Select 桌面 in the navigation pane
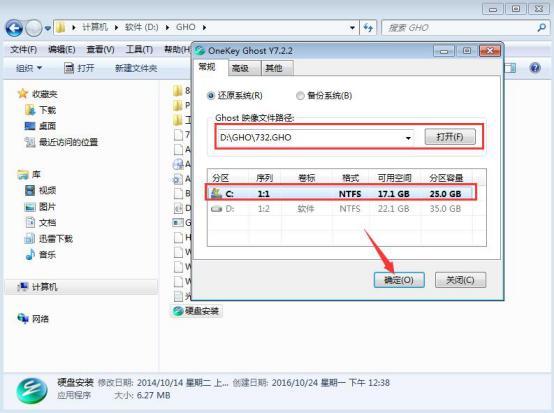The width and height of the screenshot is (554, 413). pos(41,126)
